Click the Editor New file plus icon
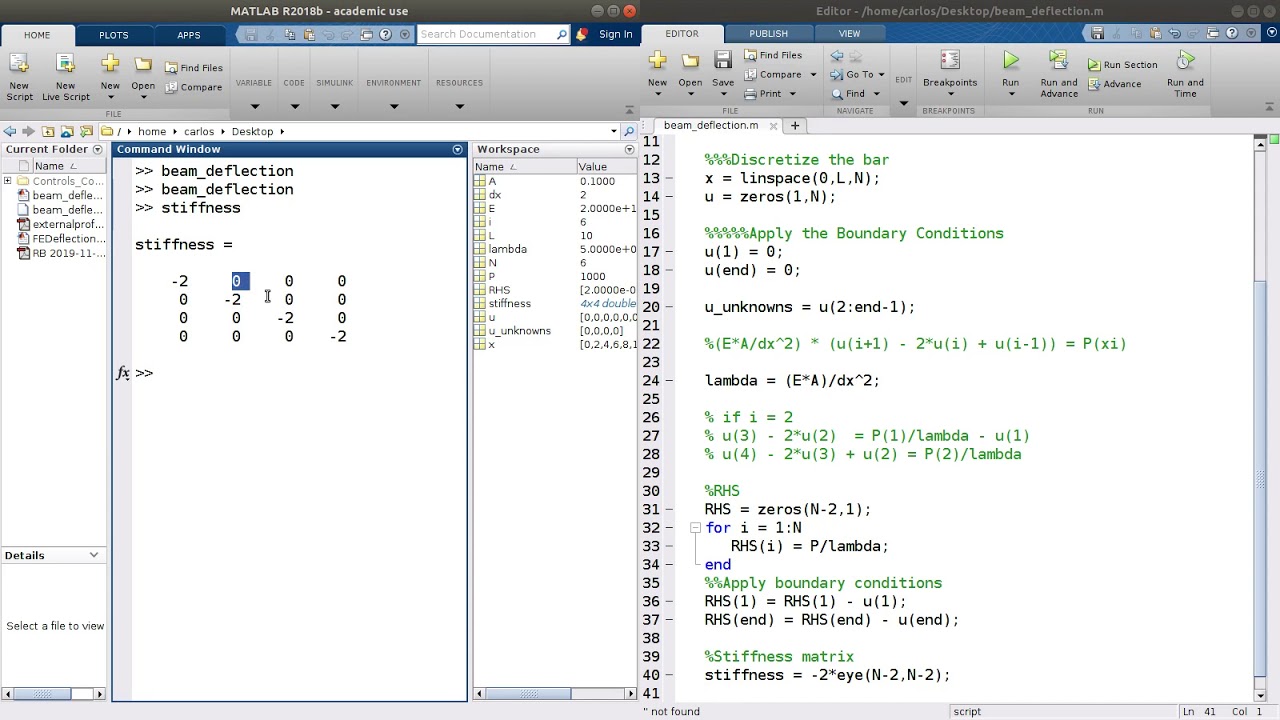 657,61
